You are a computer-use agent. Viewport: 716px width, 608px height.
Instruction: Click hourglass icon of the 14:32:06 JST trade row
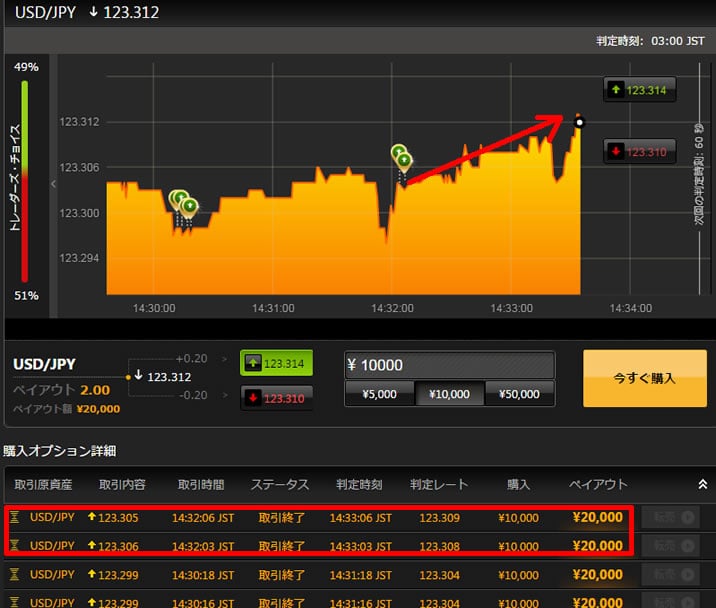point(14,517)
